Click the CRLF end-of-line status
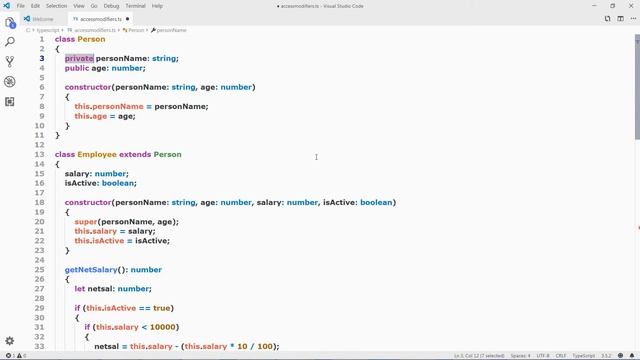Viewport: 640px width, 360px height. click(561, 356)
